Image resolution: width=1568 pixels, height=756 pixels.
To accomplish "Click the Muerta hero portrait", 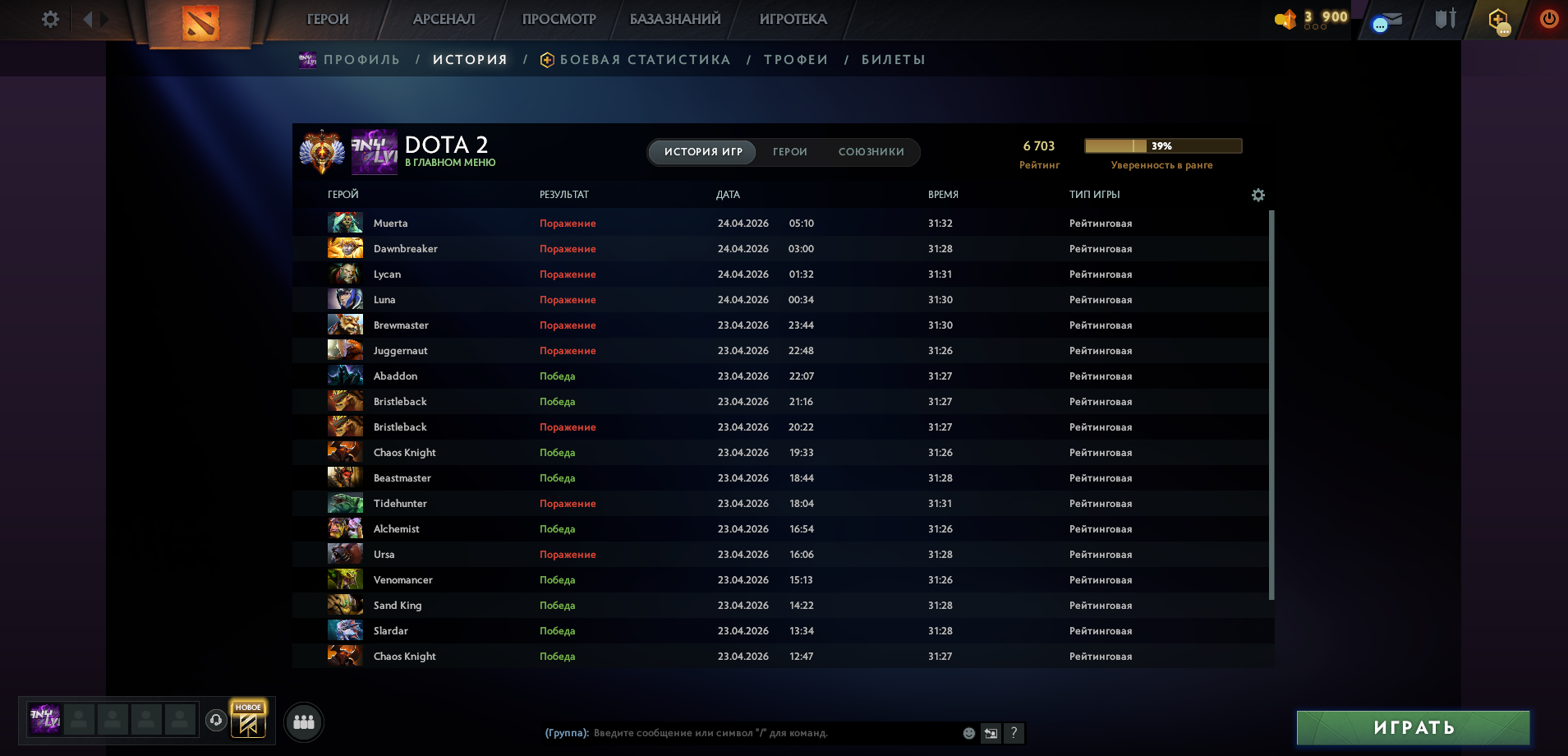I will coord(345,223).
